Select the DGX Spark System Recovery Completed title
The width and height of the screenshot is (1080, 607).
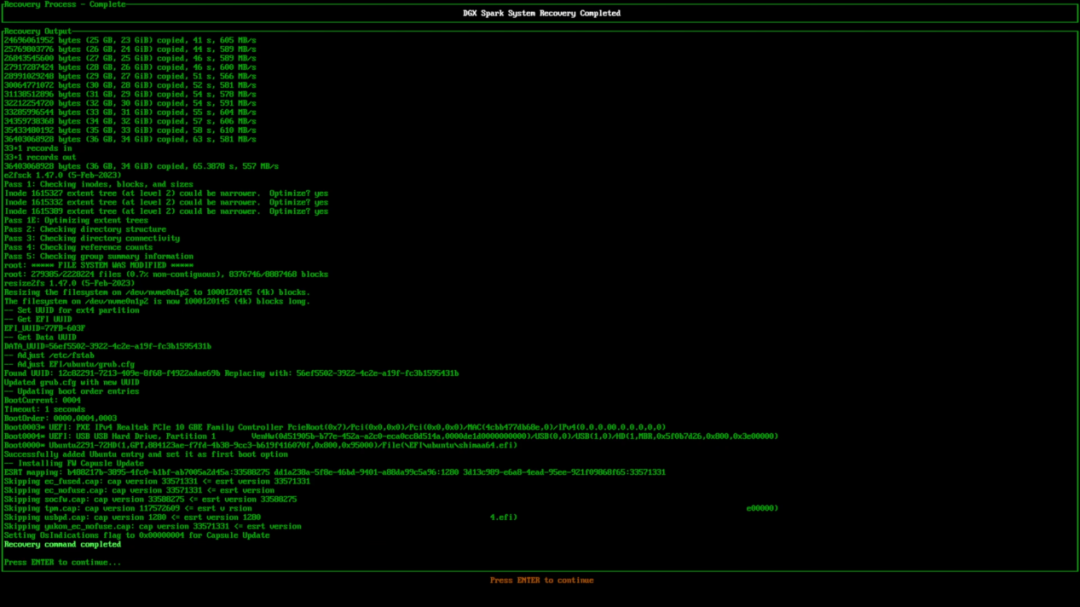pos(541,13)
